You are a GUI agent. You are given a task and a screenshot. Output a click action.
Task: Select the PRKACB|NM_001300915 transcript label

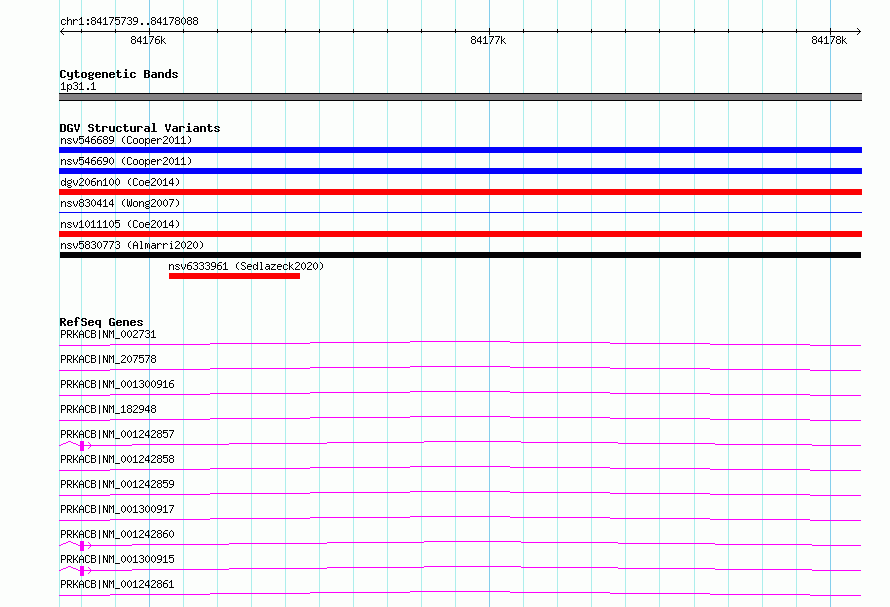click(x=117, y=559)
